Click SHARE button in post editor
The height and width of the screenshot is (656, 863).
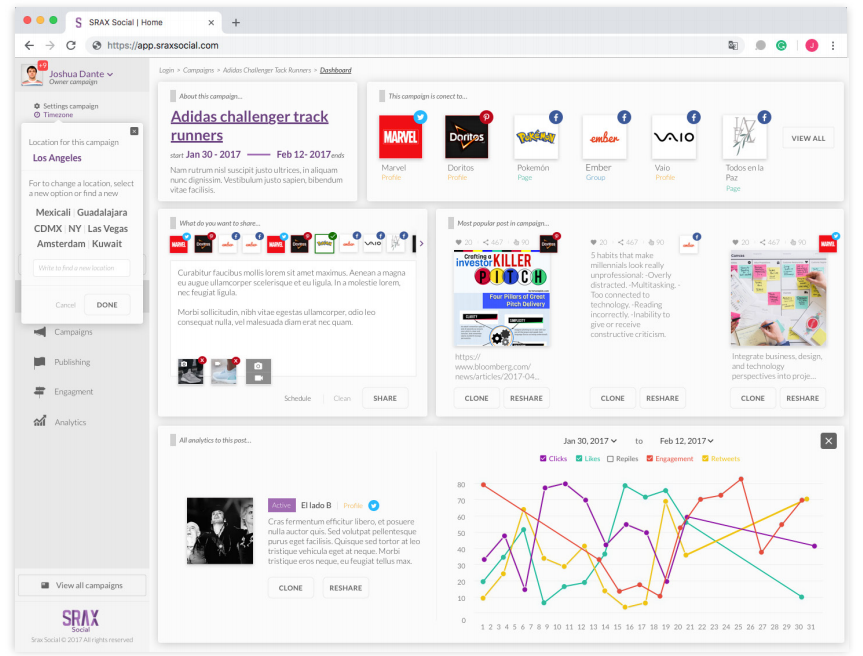pos(385,398)
